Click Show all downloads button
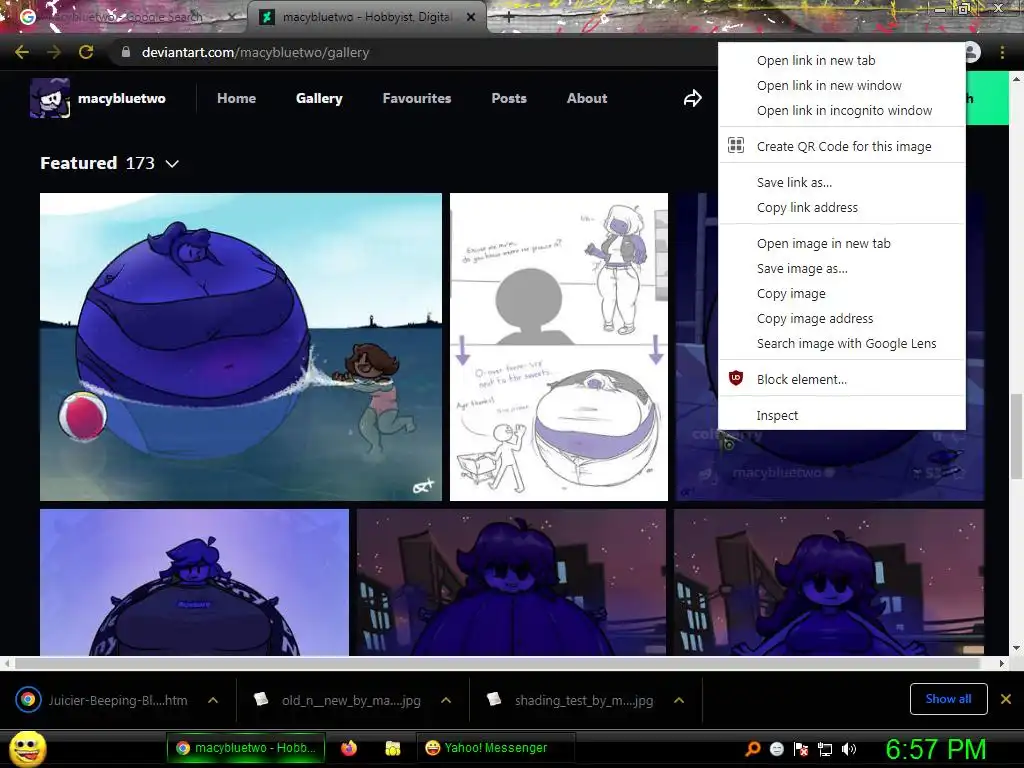 [x=948, y=699]
